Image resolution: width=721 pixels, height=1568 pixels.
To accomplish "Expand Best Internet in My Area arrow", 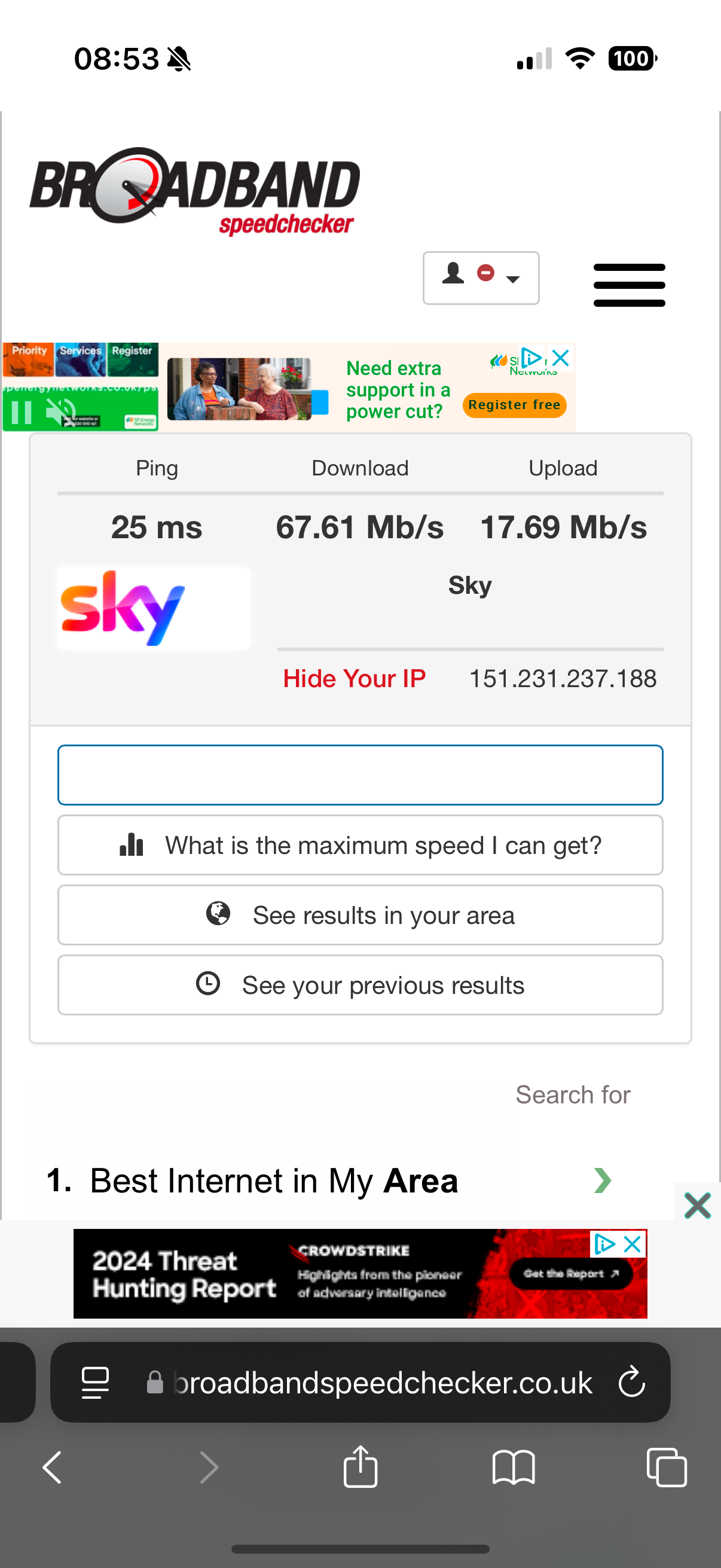I will tap(602, 1180).
